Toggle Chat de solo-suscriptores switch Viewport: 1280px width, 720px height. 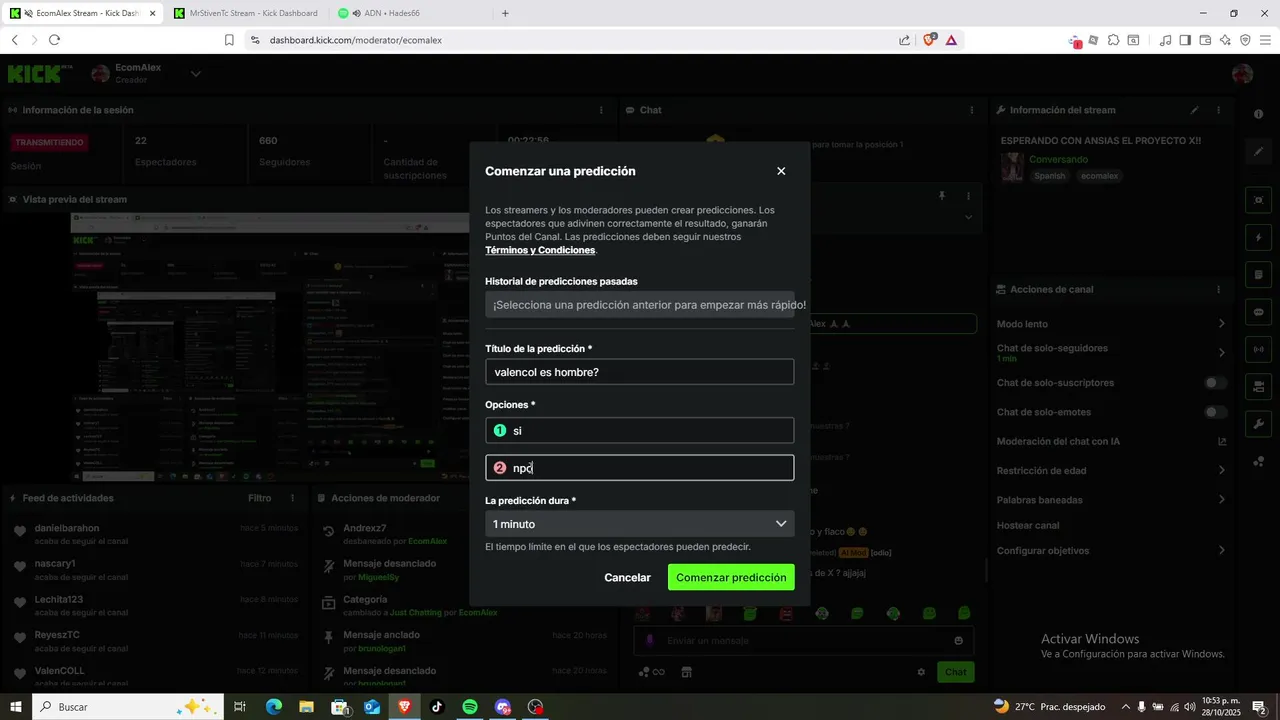pos(1215,383)
